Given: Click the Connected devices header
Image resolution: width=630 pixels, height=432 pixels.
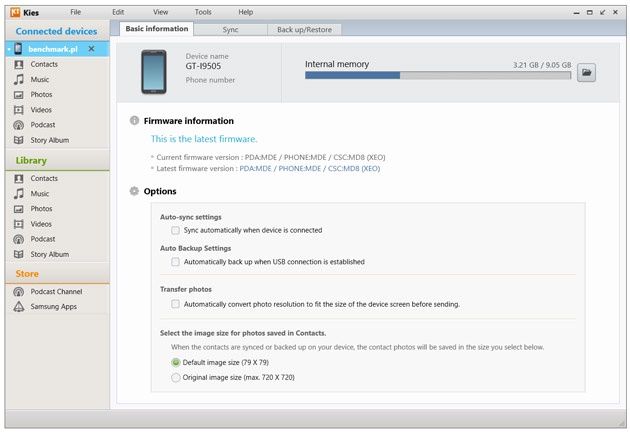Looking at the screenshot, I should pyautogui.click(x=56, y=31).
